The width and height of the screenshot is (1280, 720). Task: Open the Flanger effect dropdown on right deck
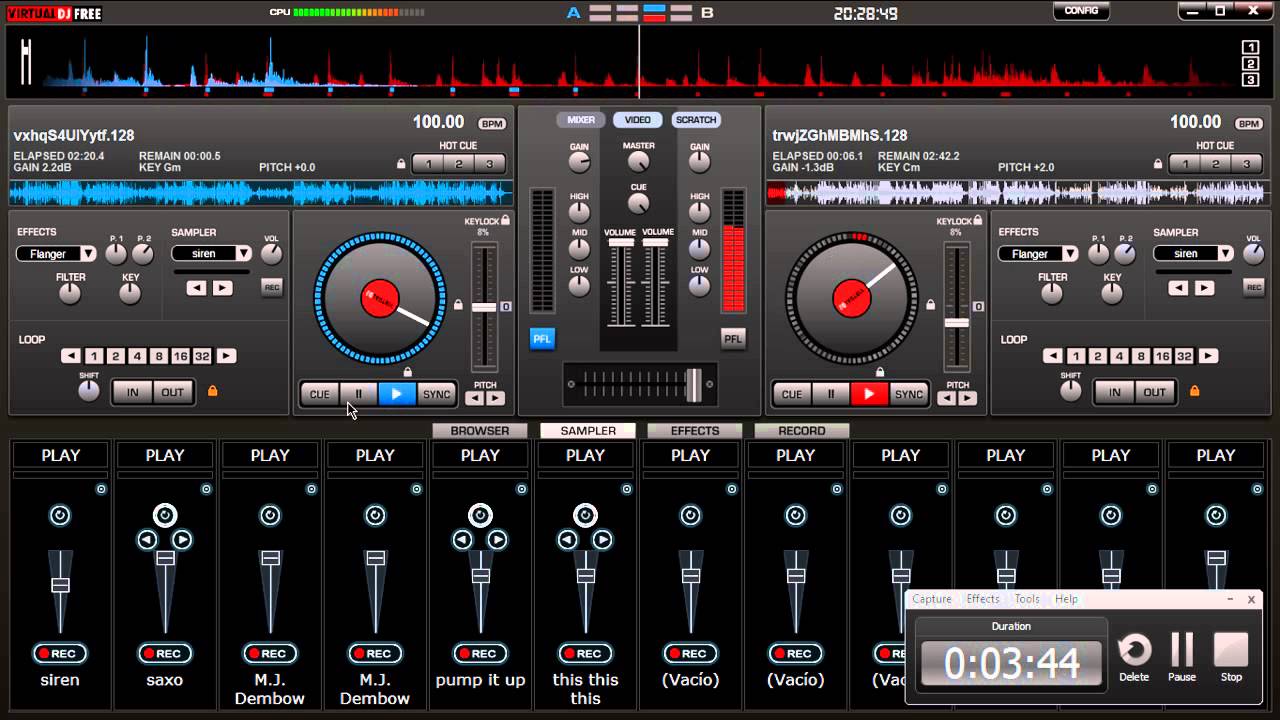pos(1038,254)
